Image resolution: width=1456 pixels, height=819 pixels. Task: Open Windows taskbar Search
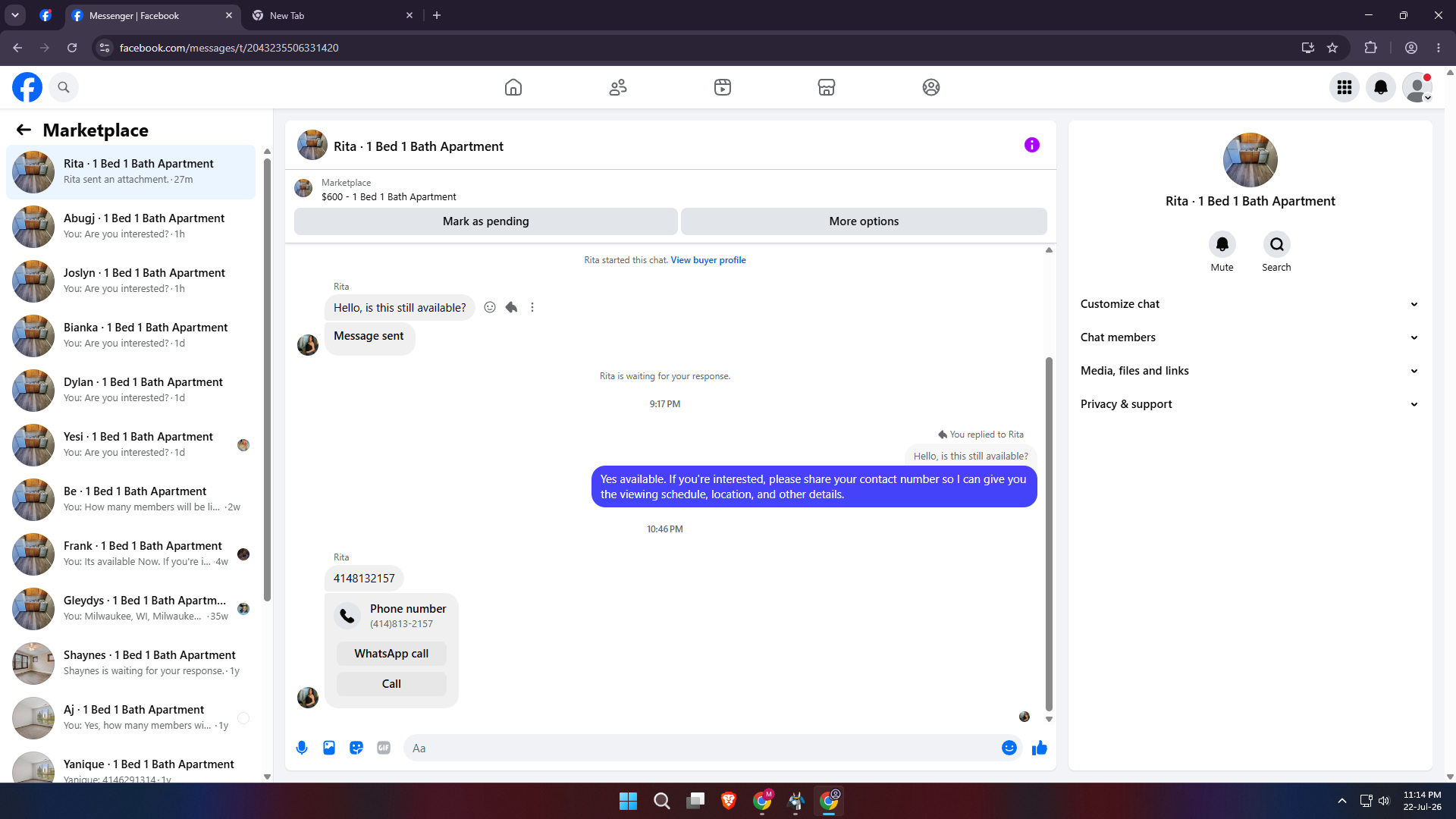pyautogui.click(x=662, y=801)
